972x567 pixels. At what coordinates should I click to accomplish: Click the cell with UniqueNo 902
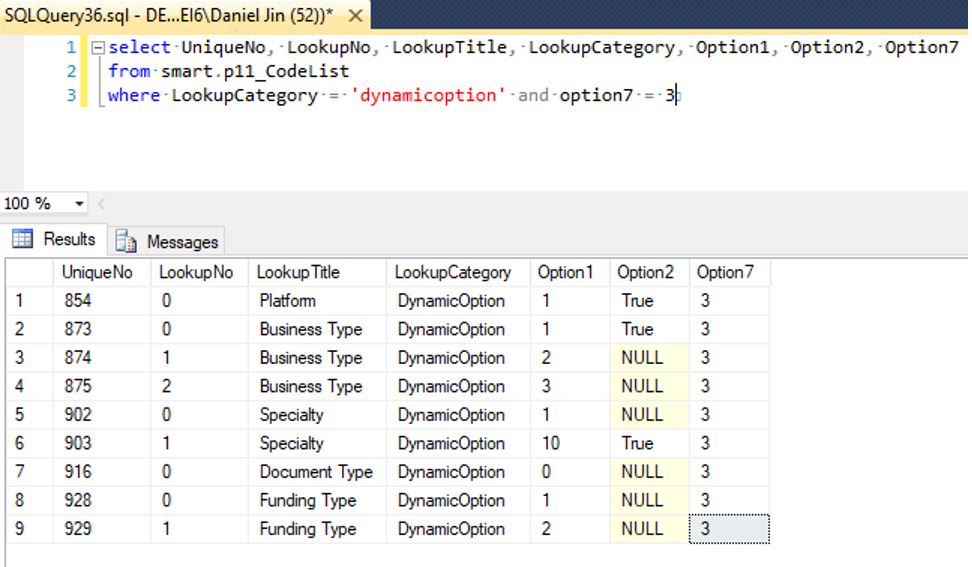(x=102, y=415)
